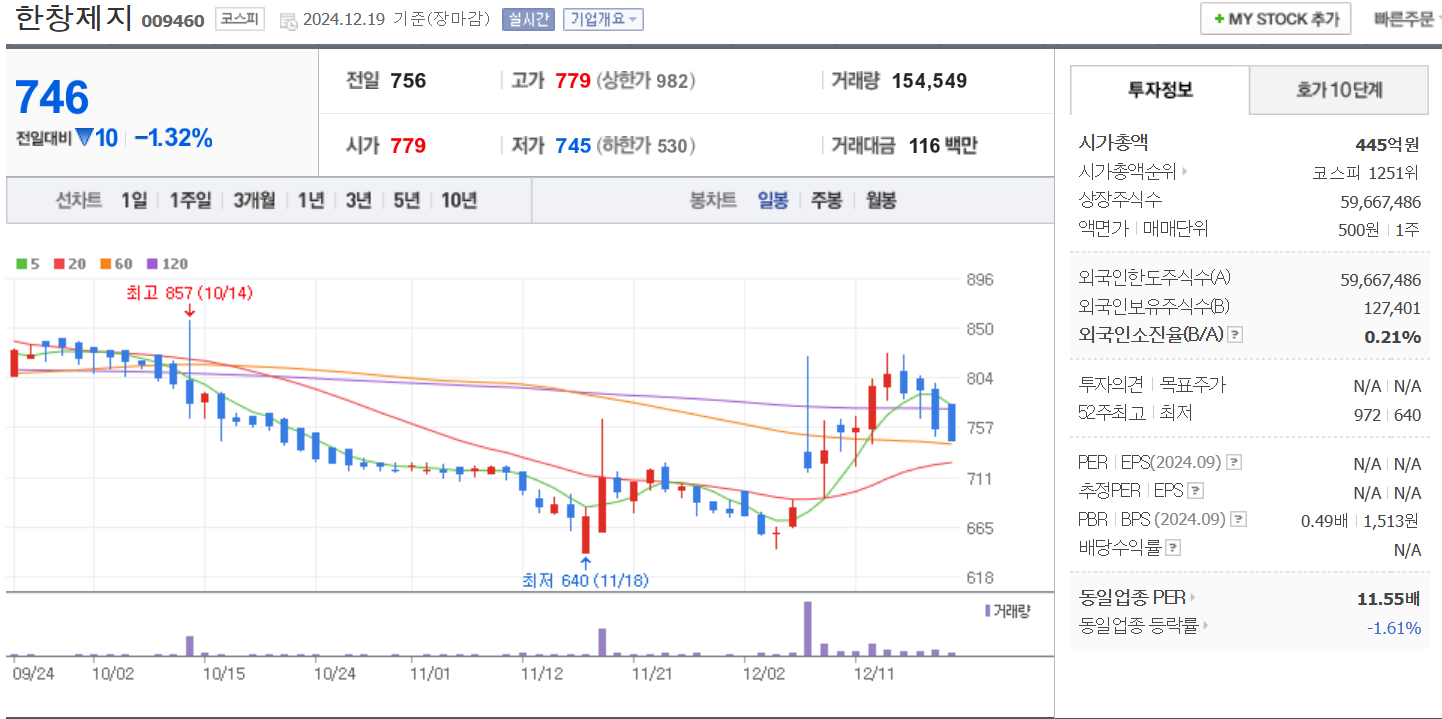Click the red 20-day moving average legend

tap(70, 264)
